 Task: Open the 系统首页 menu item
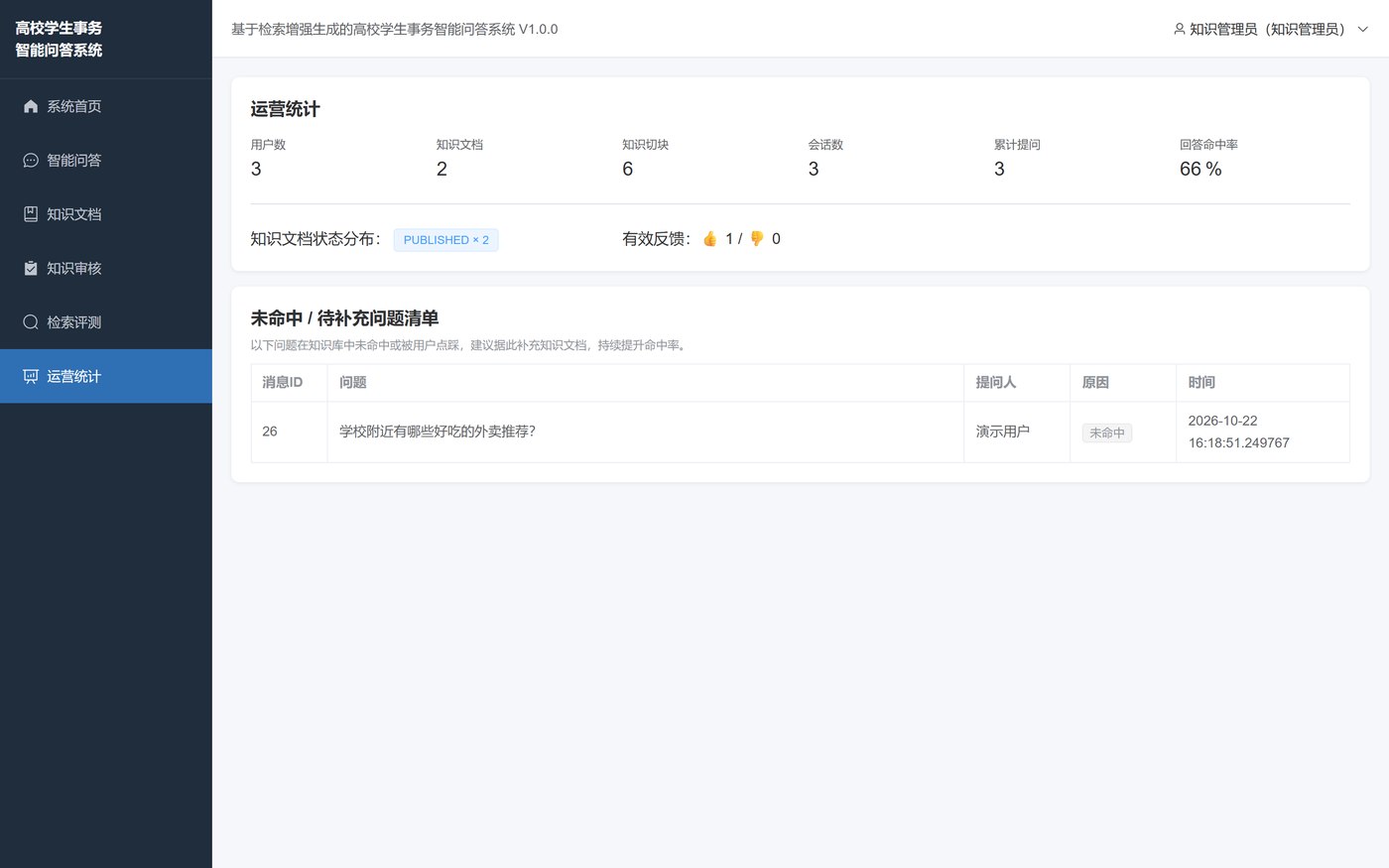[106, 106]
